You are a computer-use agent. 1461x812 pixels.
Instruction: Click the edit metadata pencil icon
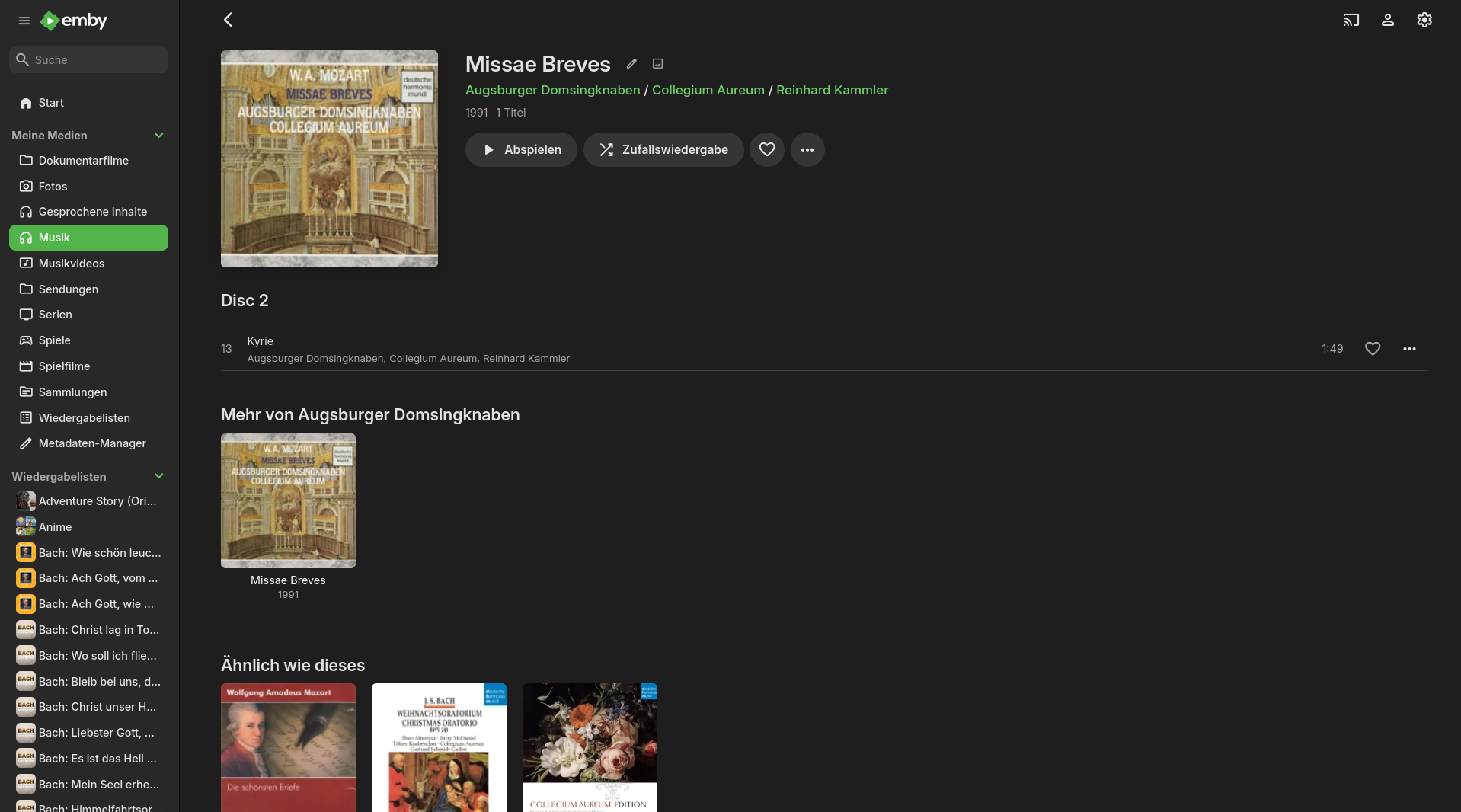click(631, 64)
